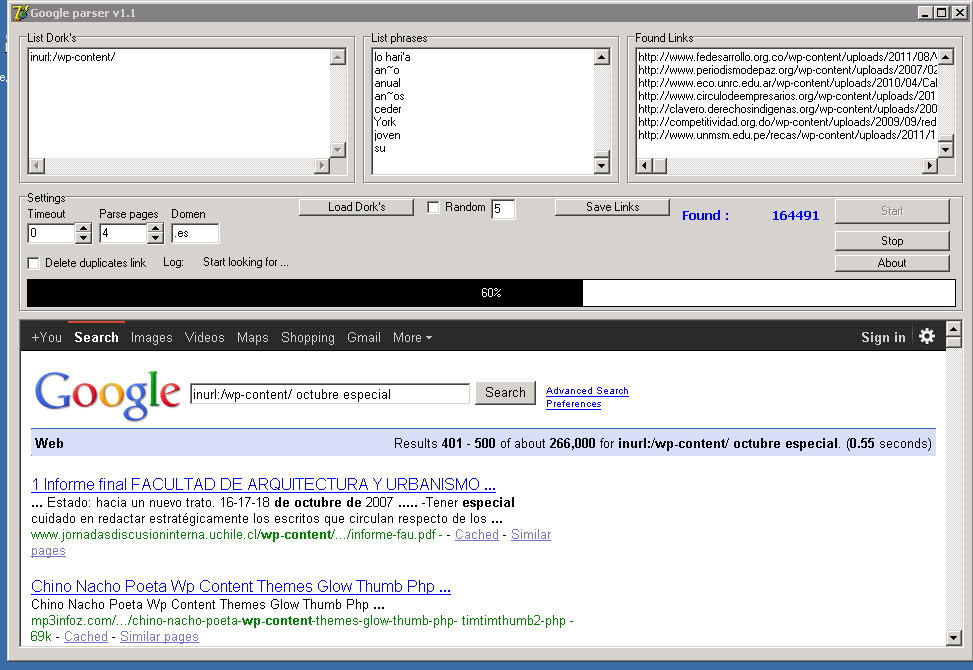The image size is (973, 670).
Task: Switch to Images in Google bar
Action: click(x=151, y=337)
